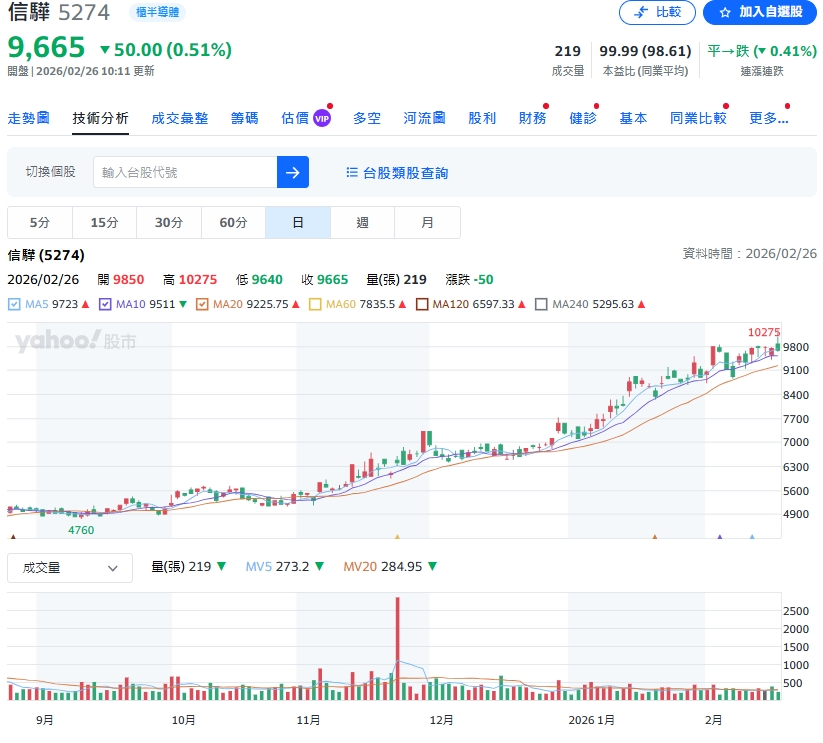Open the 走勢圖 tab
The height and width of the screenshot is (743, 823).
28,118
